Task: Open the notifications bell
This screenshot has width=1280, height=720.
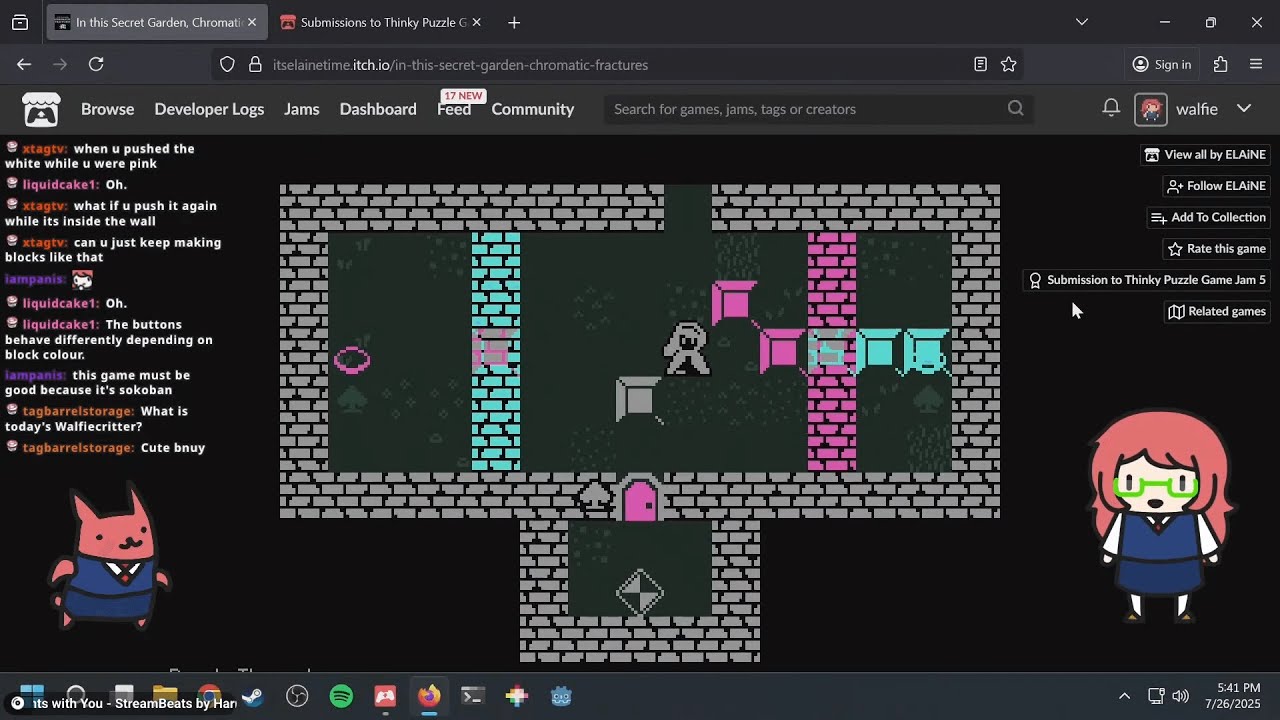Action: (x=1111, y=108)
